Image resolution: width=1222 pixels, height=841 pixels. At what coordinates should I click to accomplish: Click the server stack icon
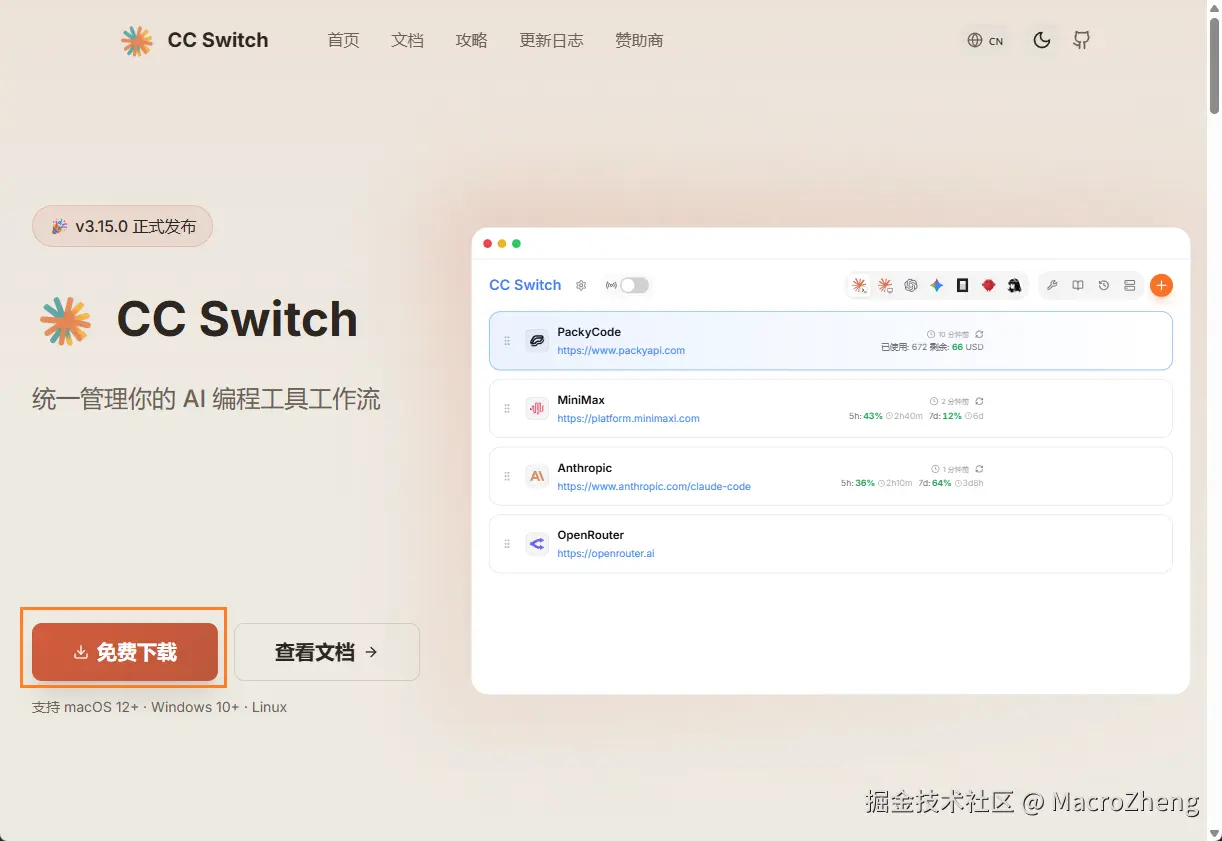click(1130, 285)
